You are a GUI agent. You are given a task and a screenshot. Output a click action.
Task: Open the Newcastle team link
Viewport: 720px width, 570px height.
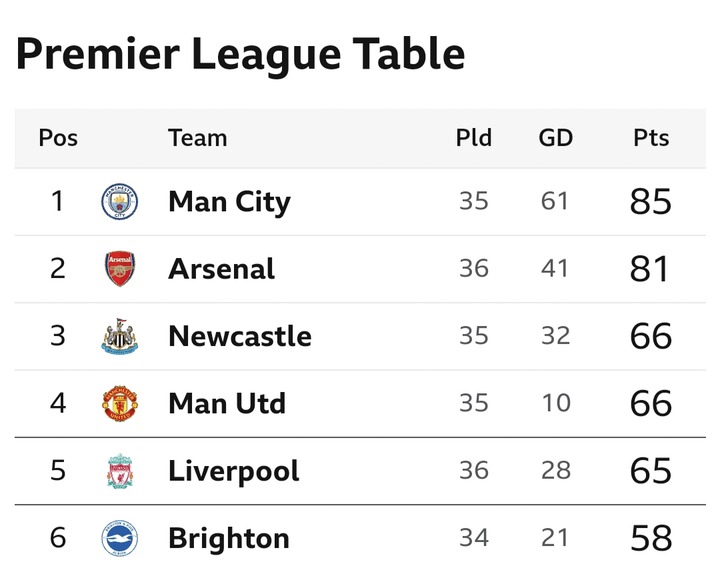(x=240, y=336)
